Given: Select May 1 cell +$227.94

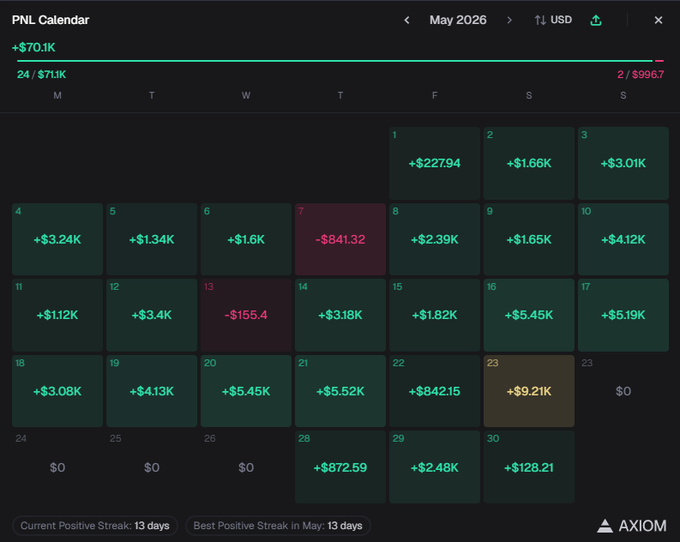Looking at the screenshot, I should coord(435,163).
